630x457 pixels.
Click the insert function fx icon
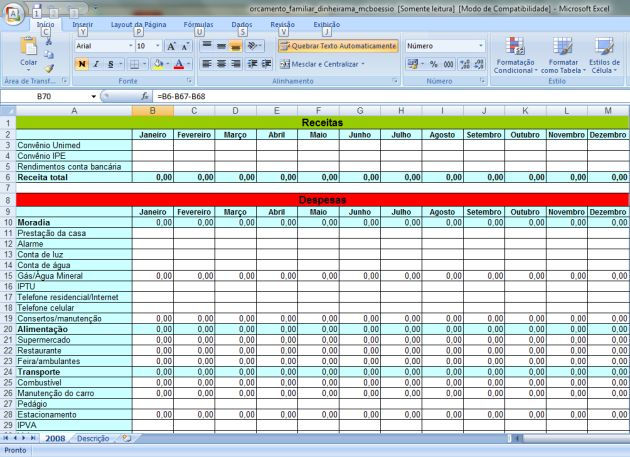(145, 96)
